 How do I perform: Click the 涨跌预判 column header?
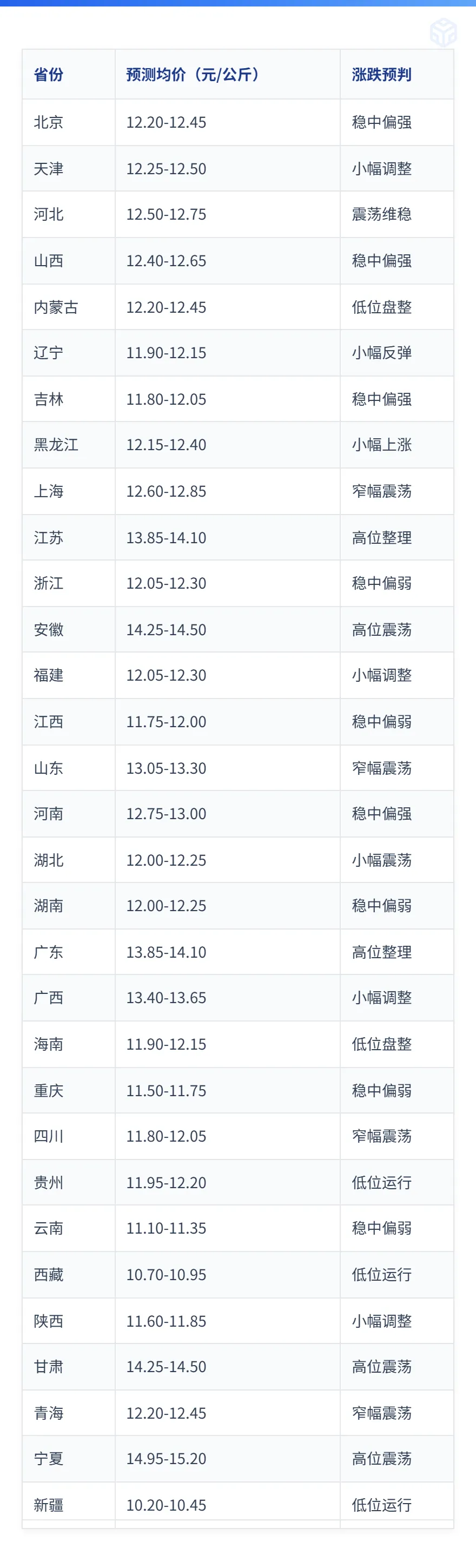(x=382, y=74)
